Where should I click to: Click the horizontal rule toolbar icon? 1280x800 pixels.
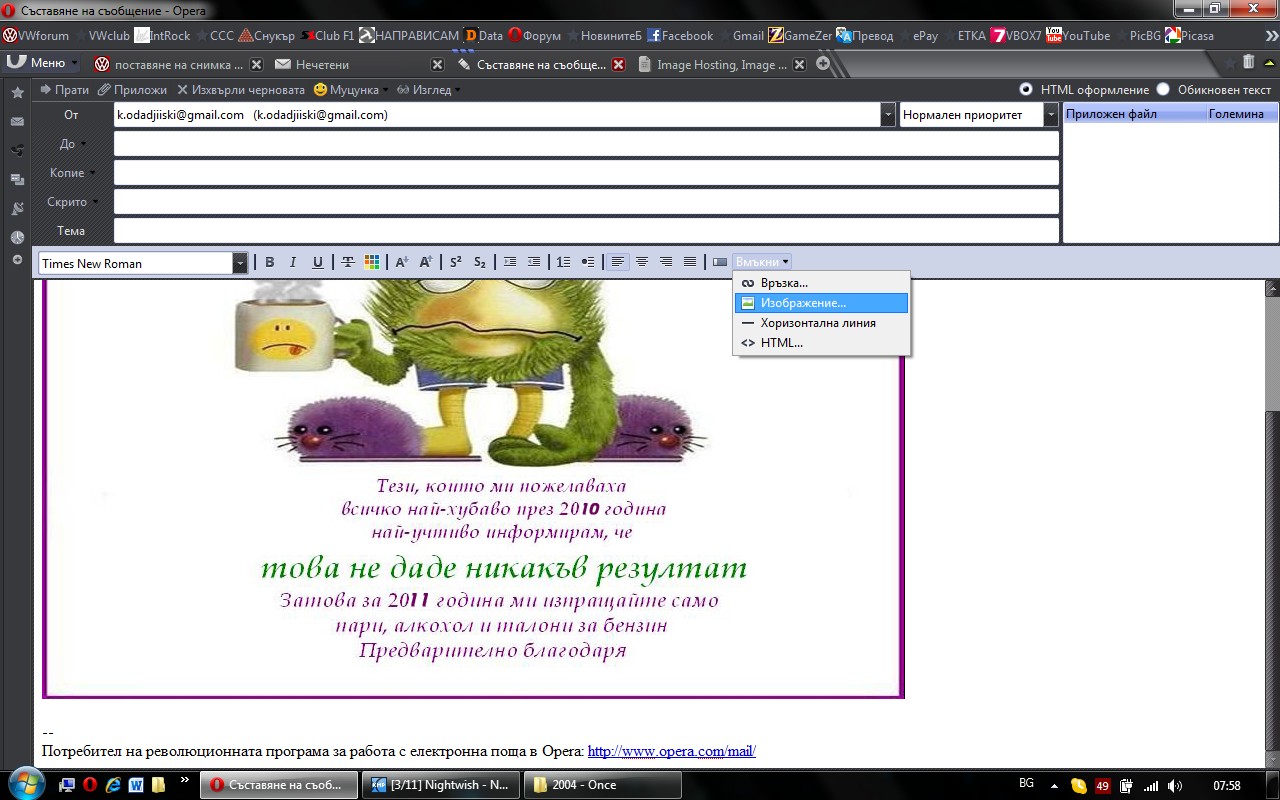coord(720,262)
